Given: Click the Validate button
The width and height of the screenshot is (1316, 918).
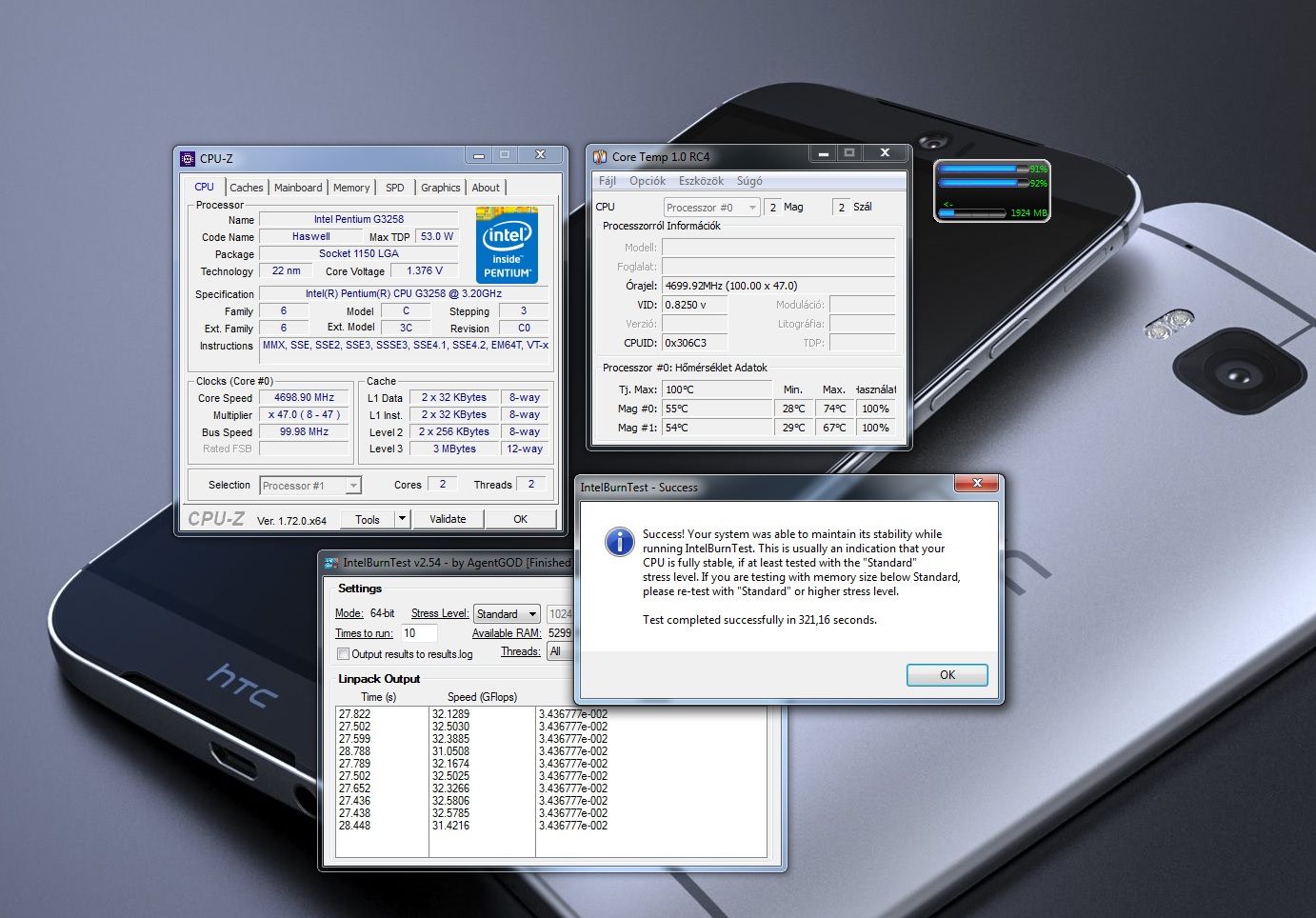Looking at the screenshot, I should click(x=448, y=519).
